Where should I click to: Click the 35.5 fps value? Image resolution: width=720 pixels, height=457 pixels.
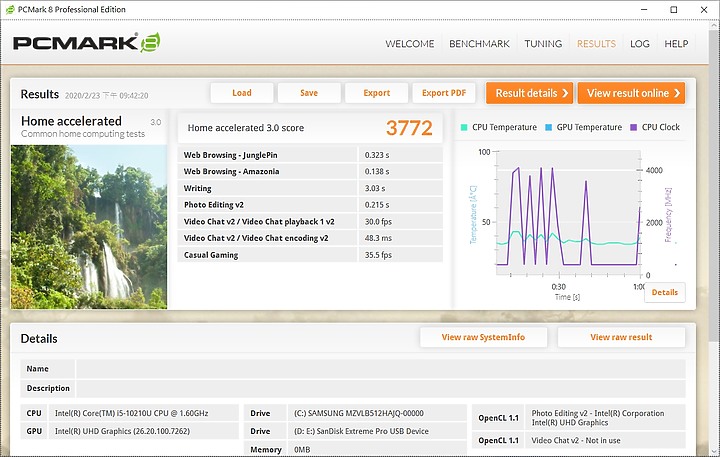(378, 255)
